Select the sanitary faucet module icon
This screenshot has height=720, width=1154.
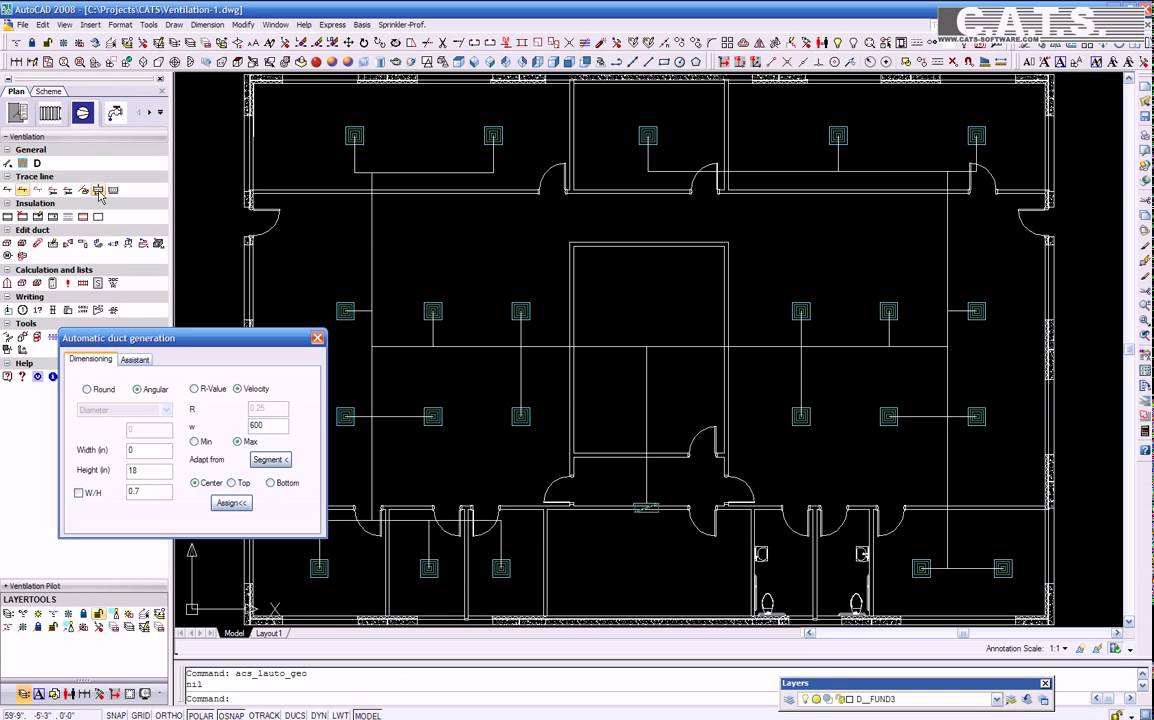coord(115,113)
